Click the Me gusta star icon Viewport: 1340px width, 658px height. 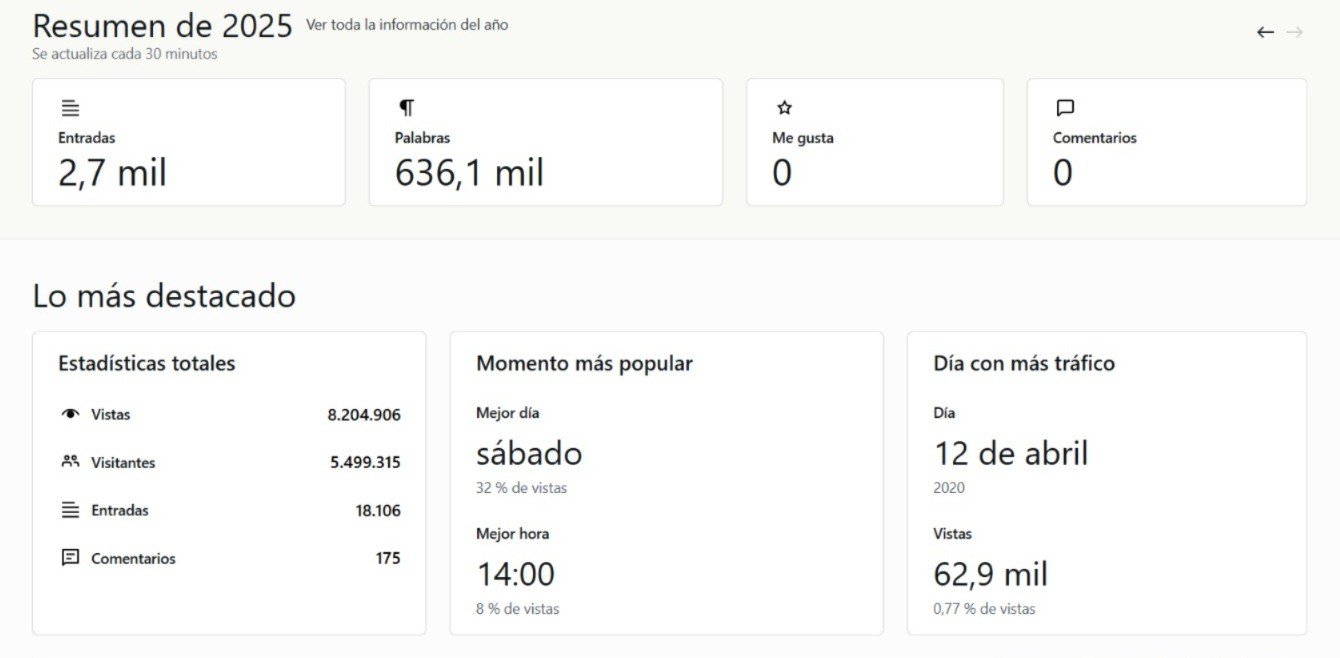[784, 108]
